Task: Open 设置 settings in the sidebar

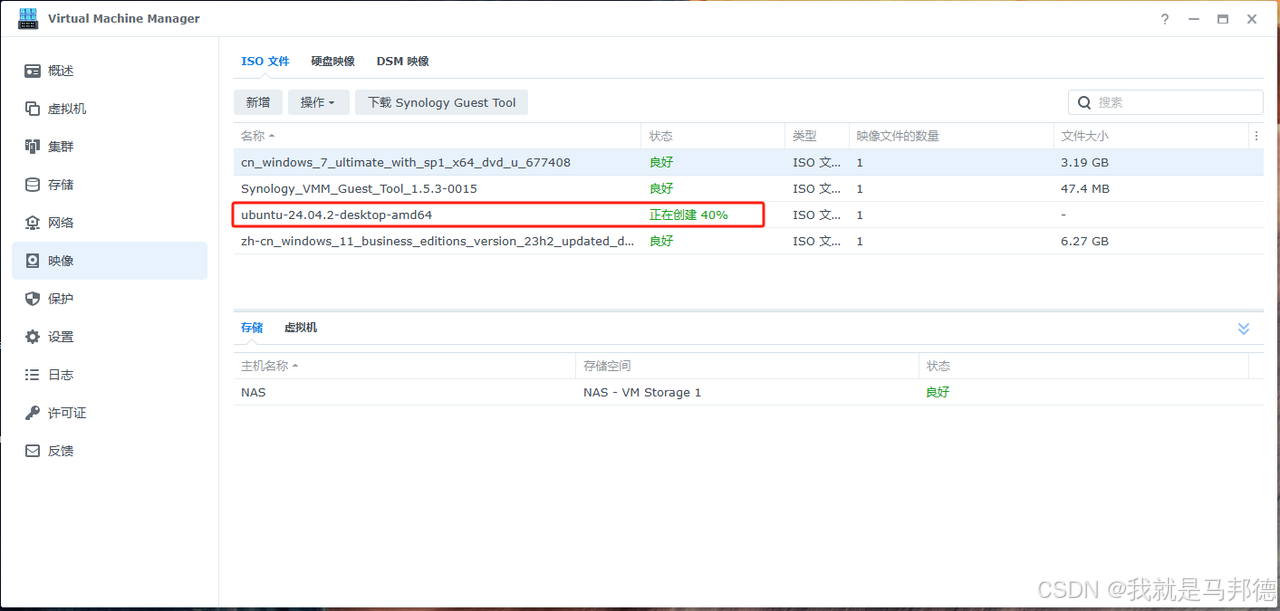Action: (x=110, y=337)
